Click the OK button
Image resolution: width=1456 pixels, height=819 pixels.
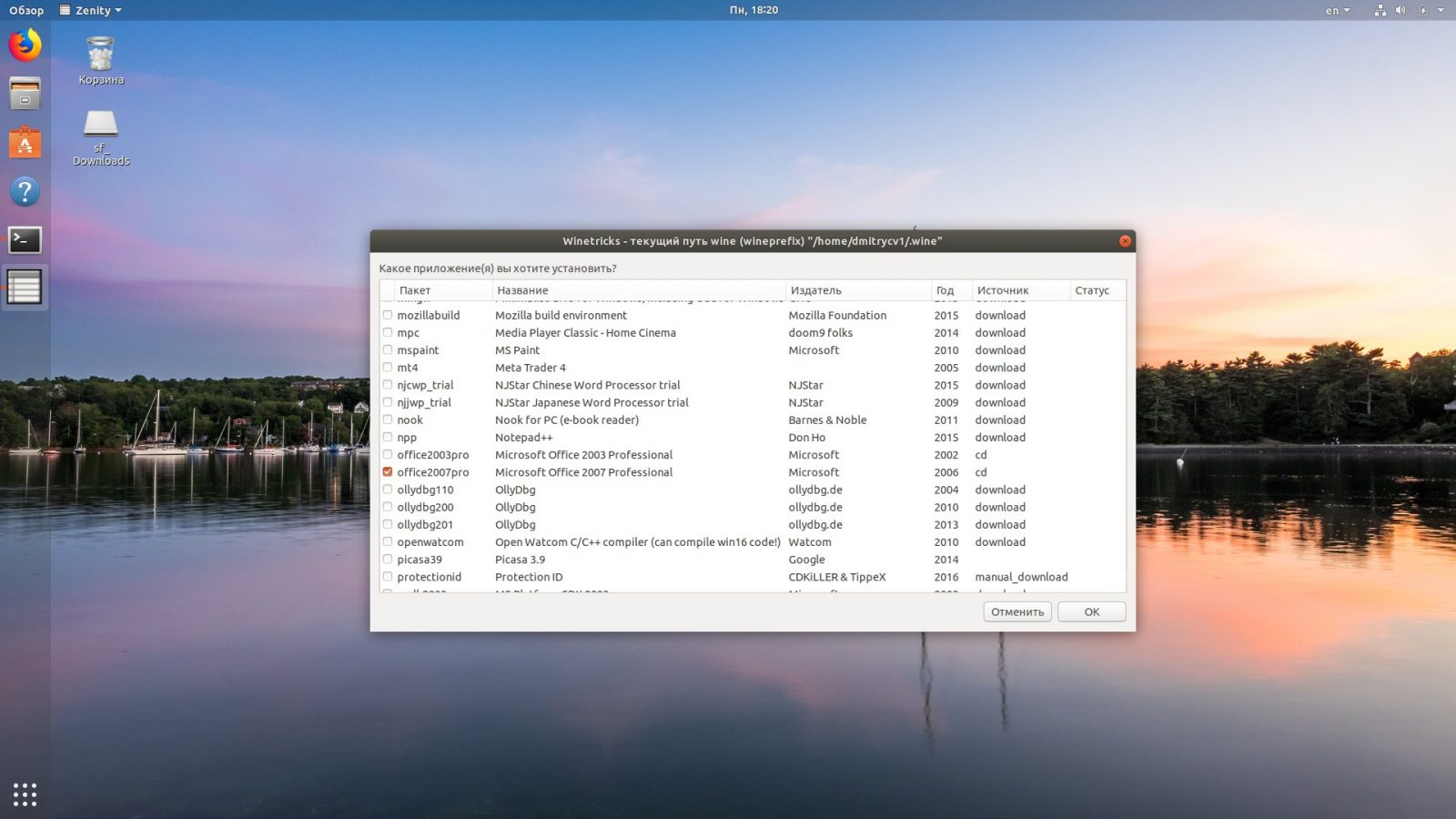(1091, 612)
